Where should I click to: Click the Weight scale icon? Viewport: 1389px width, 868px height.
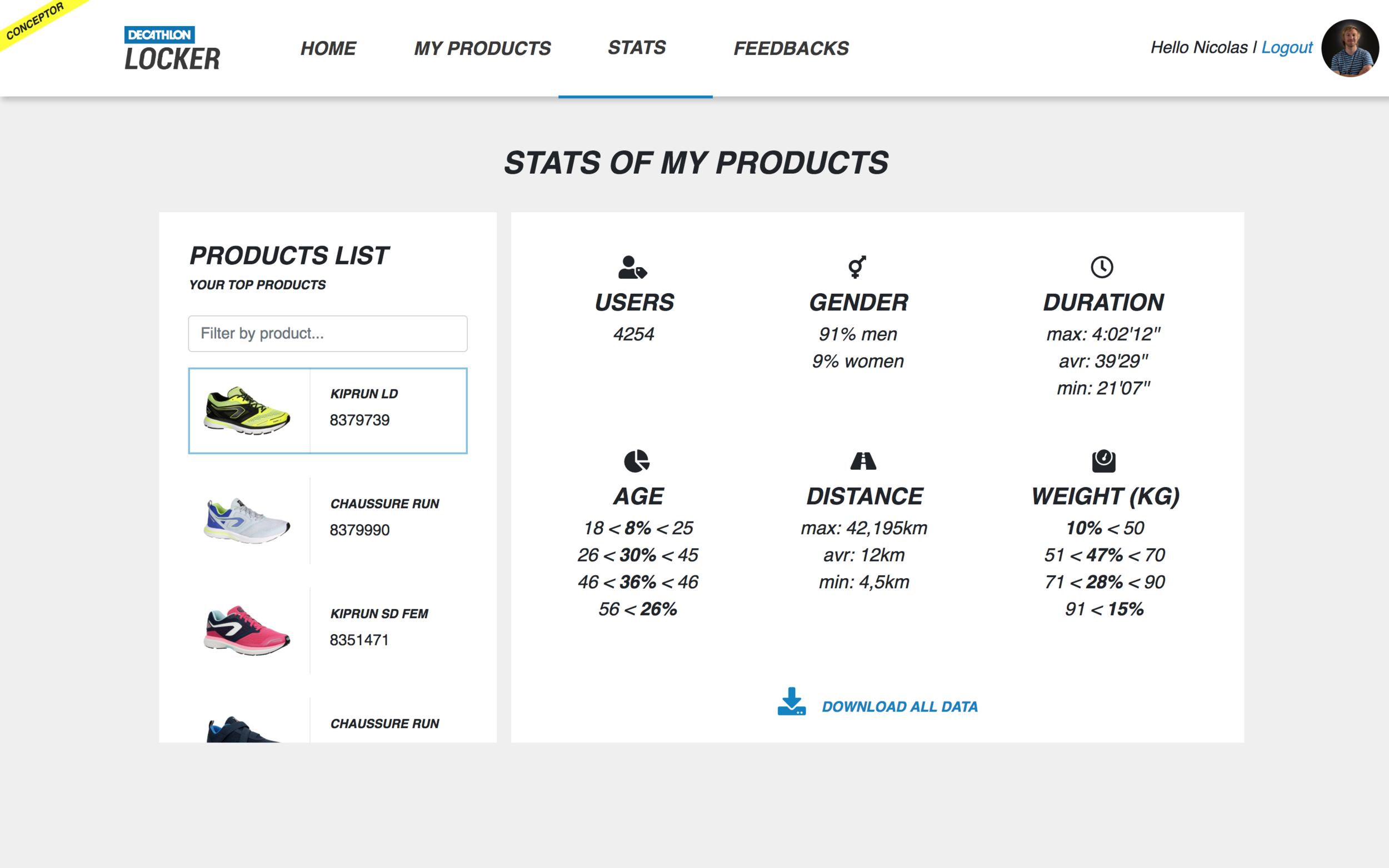click(1103, 461)
